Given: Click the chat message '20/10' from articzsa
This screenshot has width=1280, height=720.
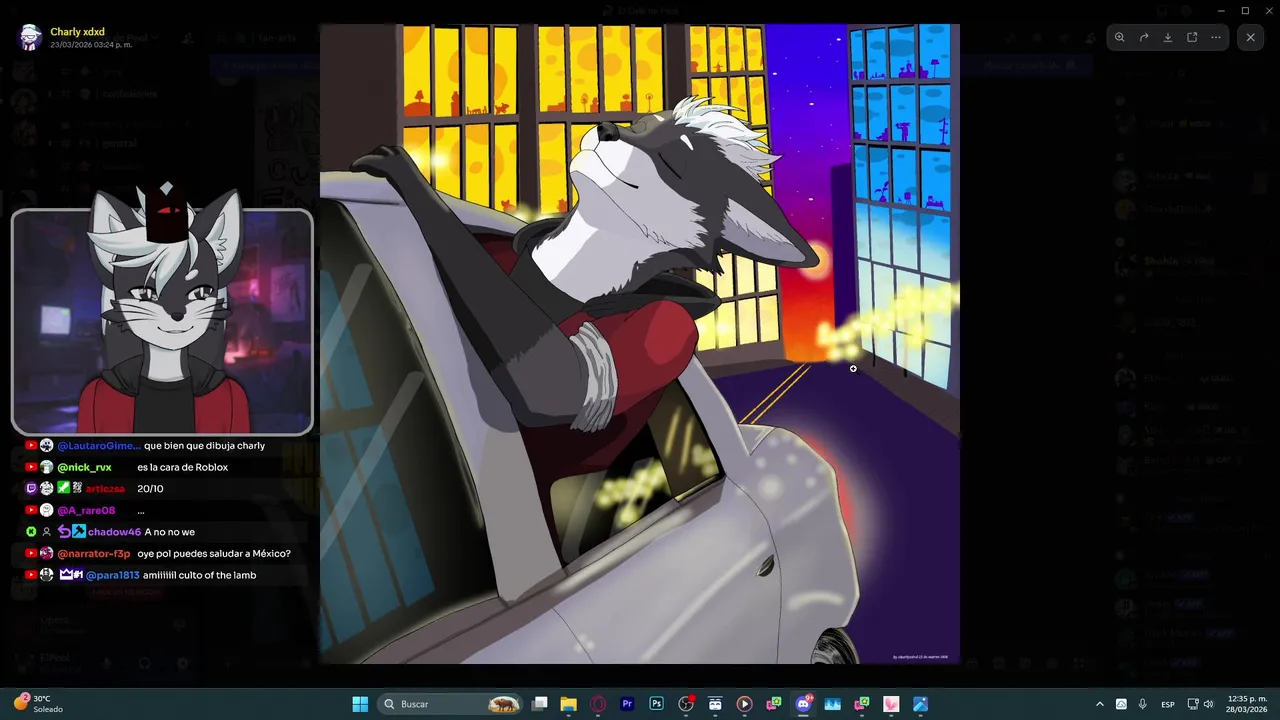Looking at the screenshot, I should pos(150,489).
